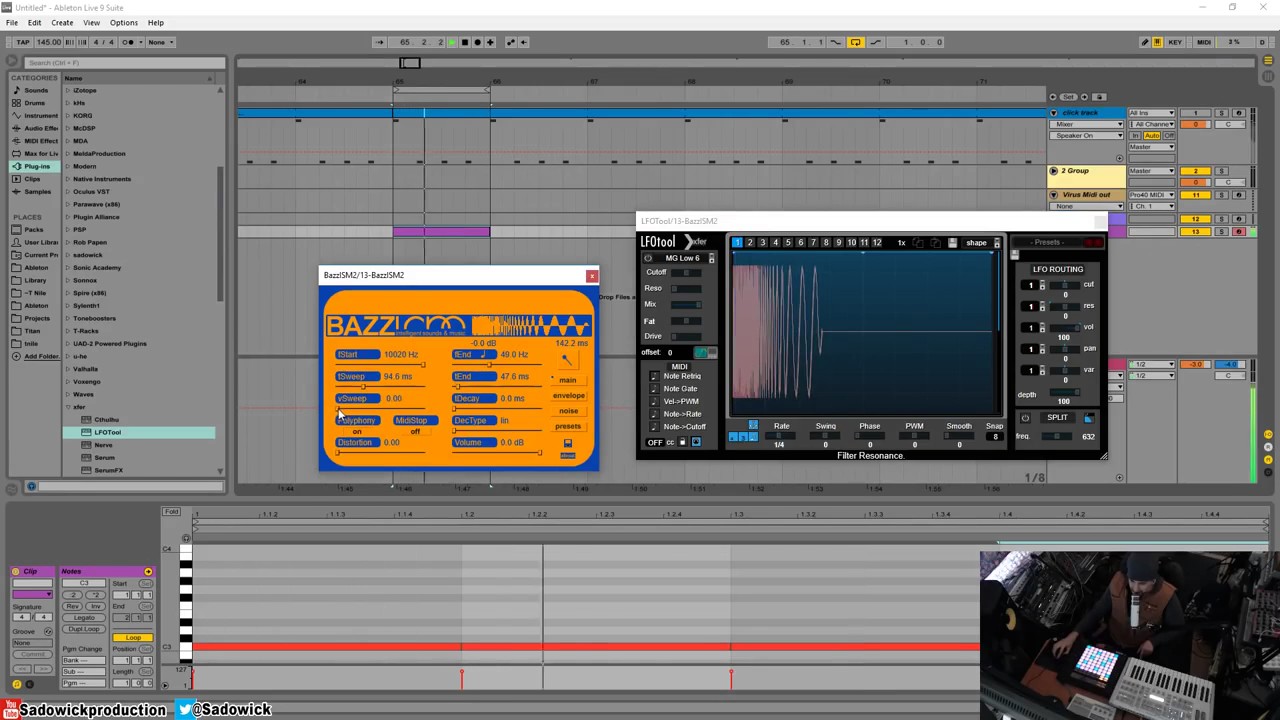The image size is (1280, 720).
Task: Open the Snap value field in LFOTool
Action: coord(994,437)
